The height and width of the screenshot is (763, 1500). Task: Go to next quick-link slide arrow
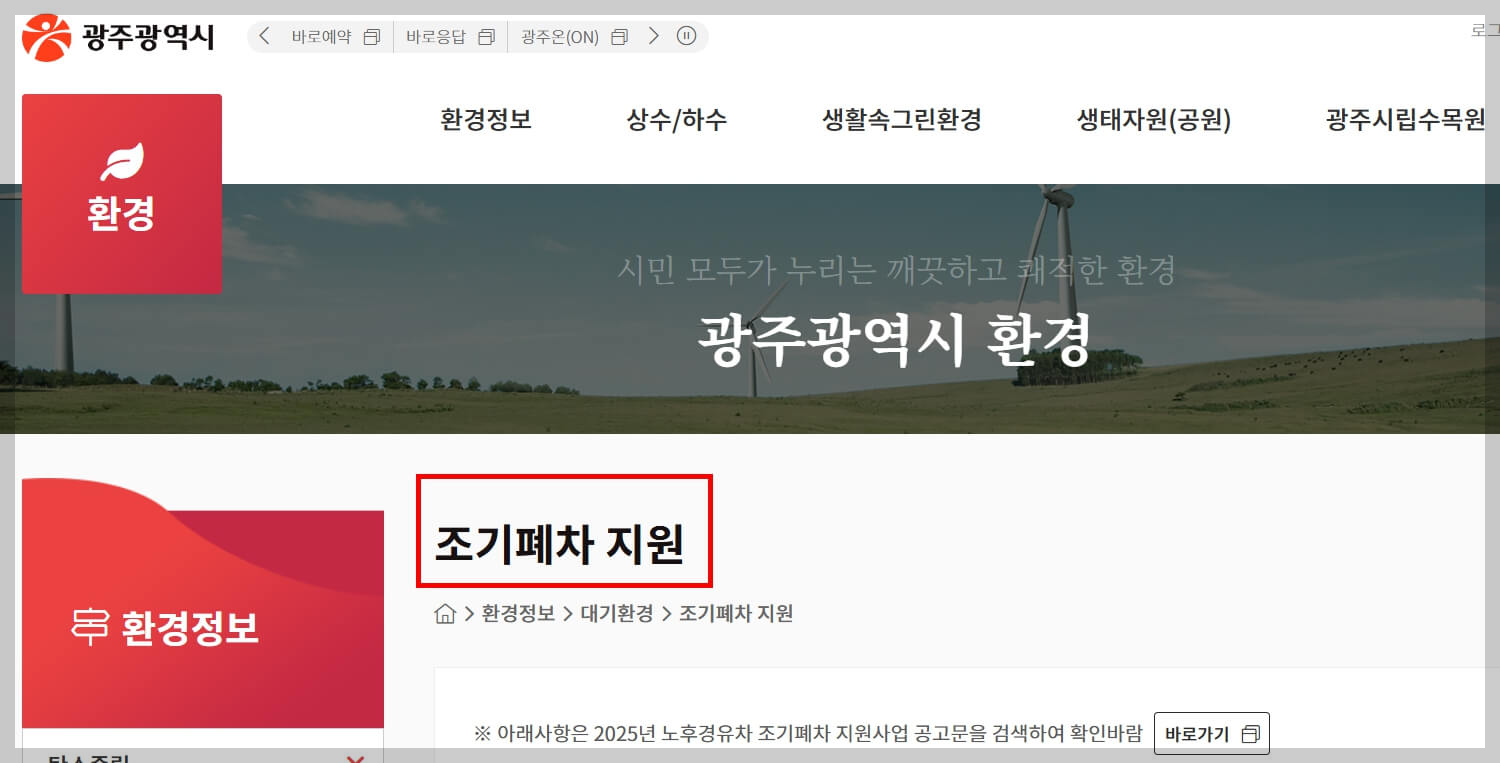(x=654, y=37)
